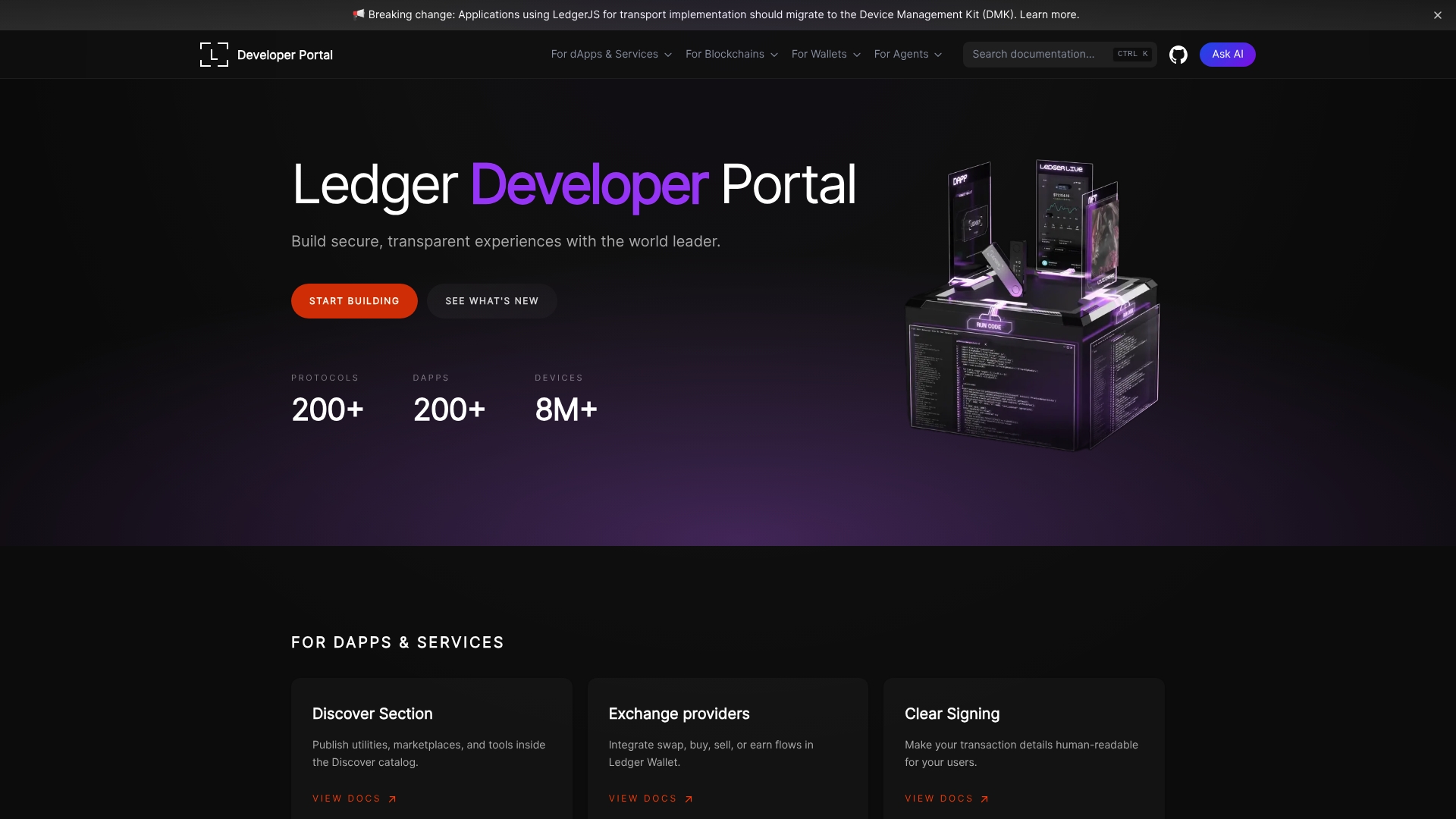The height and width of the screenshot is (819, 1456).
Task: Click the DApps 200+ statistic
Action: (449, 400)
